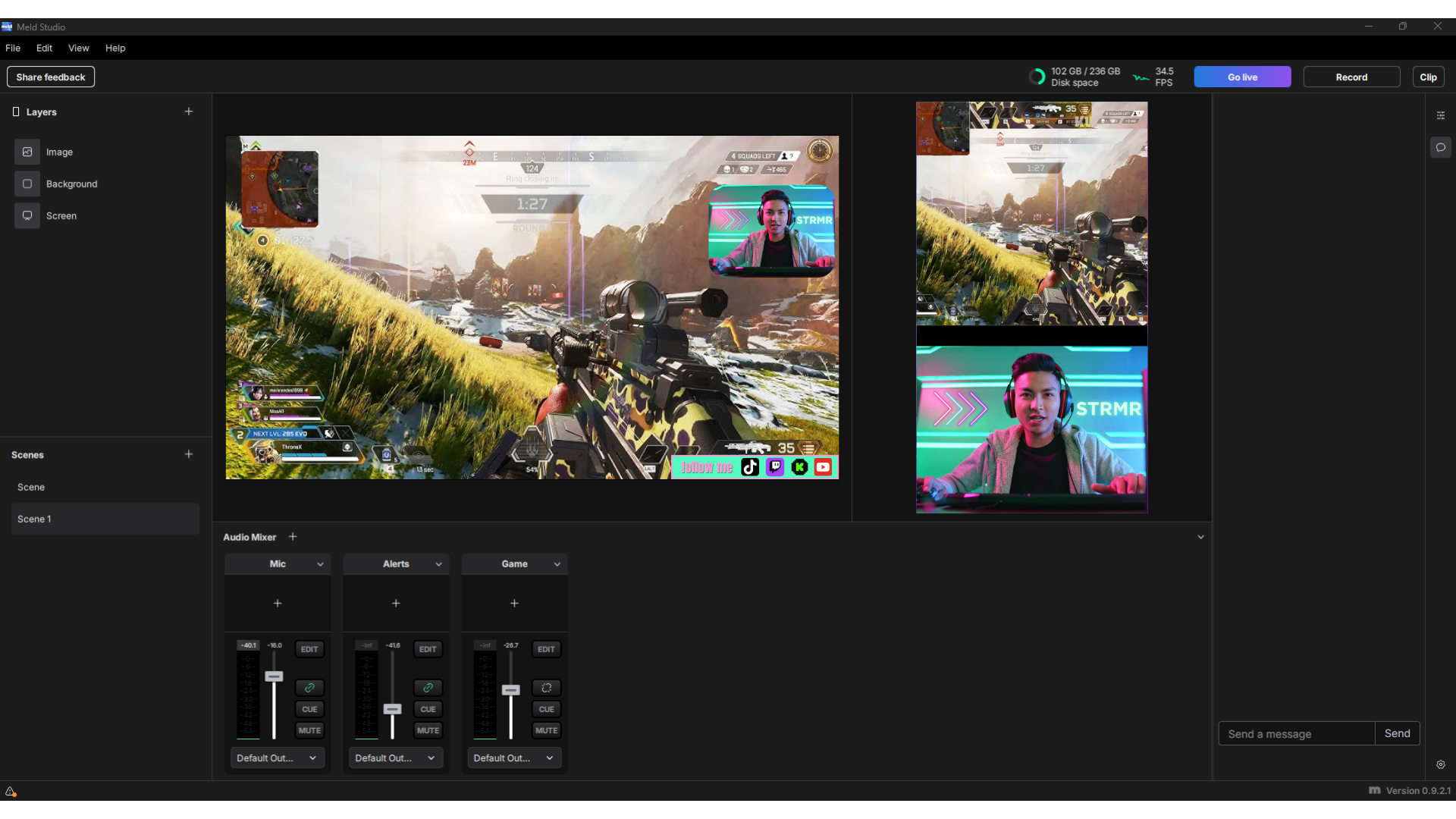The height and width of the screenshot is (819, 1456).
Task: Click the sync icon on the Game channel
Action: coord(546,688)
